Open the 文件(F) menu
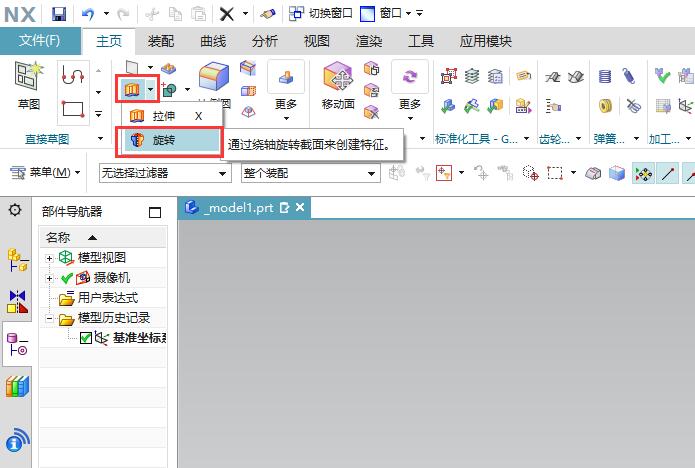The width and height of the screenshot is (695, 468). pos(40,41)
